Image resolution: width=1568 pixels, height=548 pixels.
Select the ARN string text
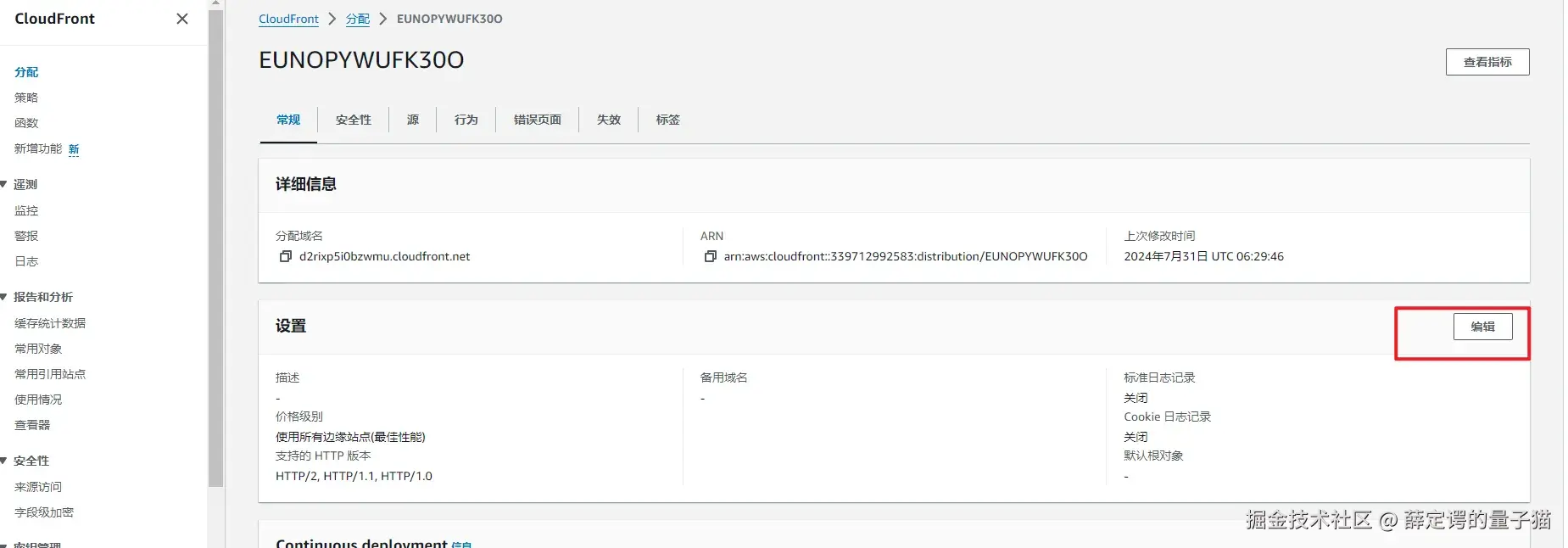pyautogui.click(x=906, y=256)
